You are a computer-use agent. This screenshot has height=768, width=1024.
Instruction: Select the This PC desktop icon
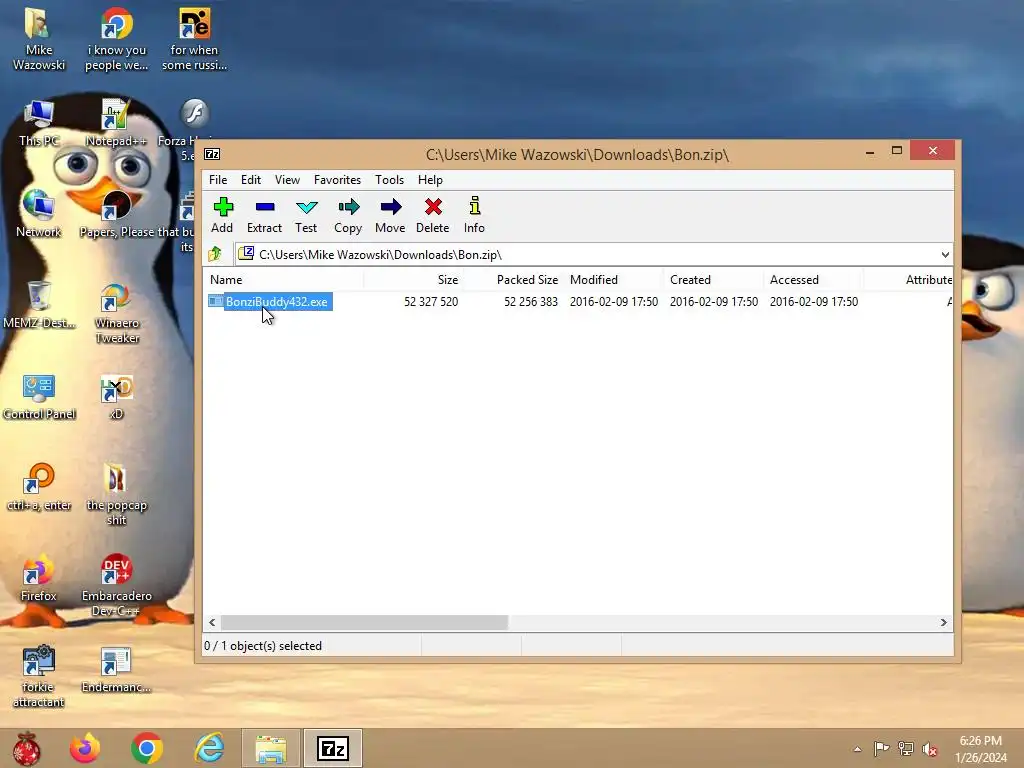click(x=39, y=123)
